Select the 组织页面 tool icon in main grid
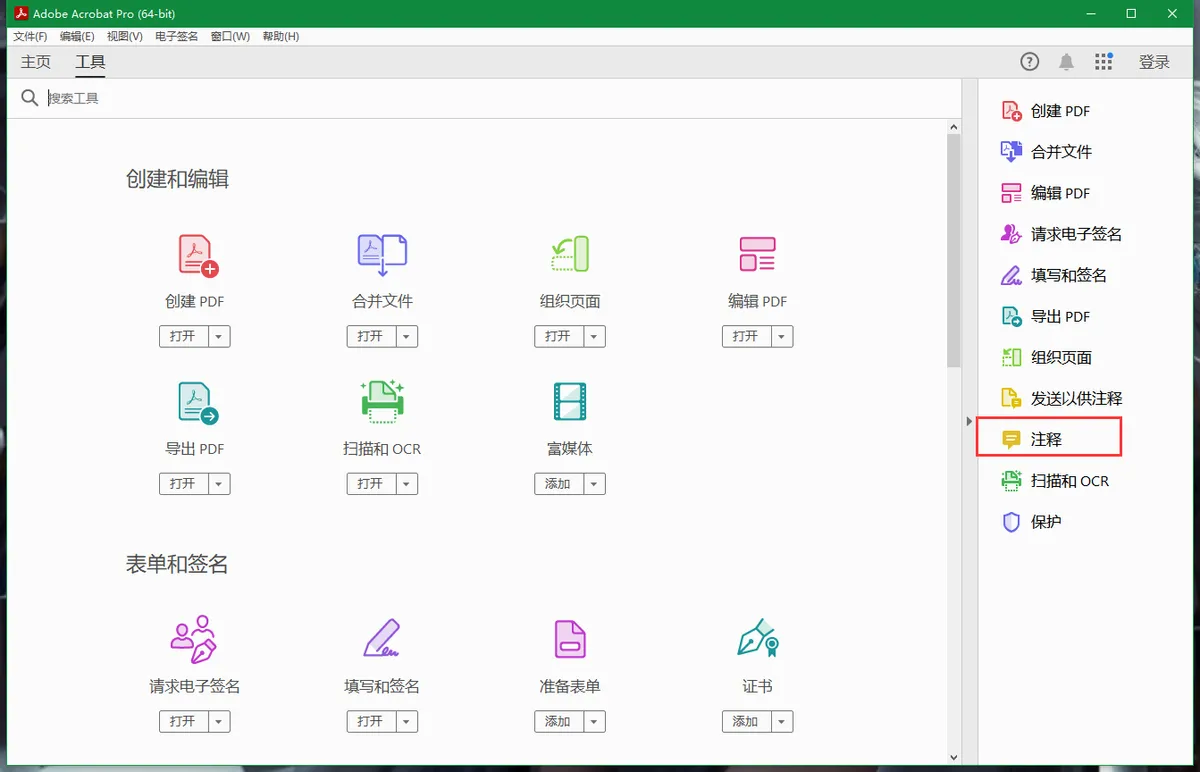Image resolution: width=1200 pixels, height=772 pixels. pos(570,254)
